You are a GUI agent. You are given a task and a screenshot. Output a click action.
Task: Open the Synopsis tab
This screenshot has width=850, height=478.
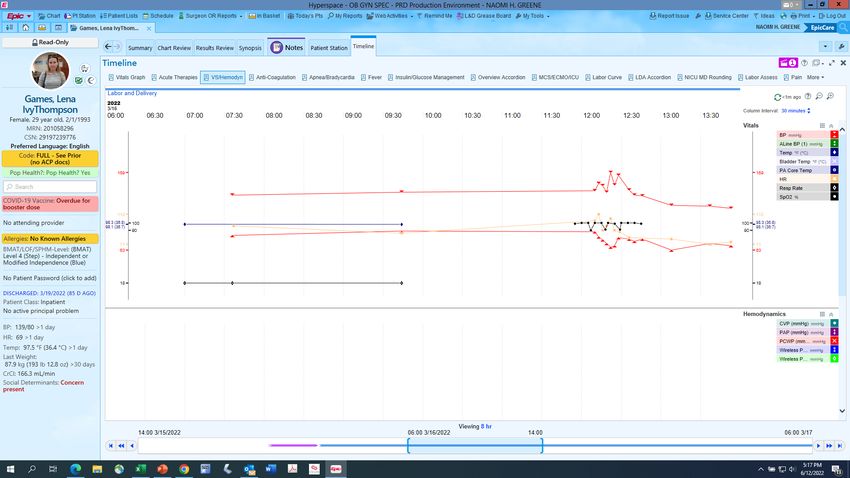(250, 48)
